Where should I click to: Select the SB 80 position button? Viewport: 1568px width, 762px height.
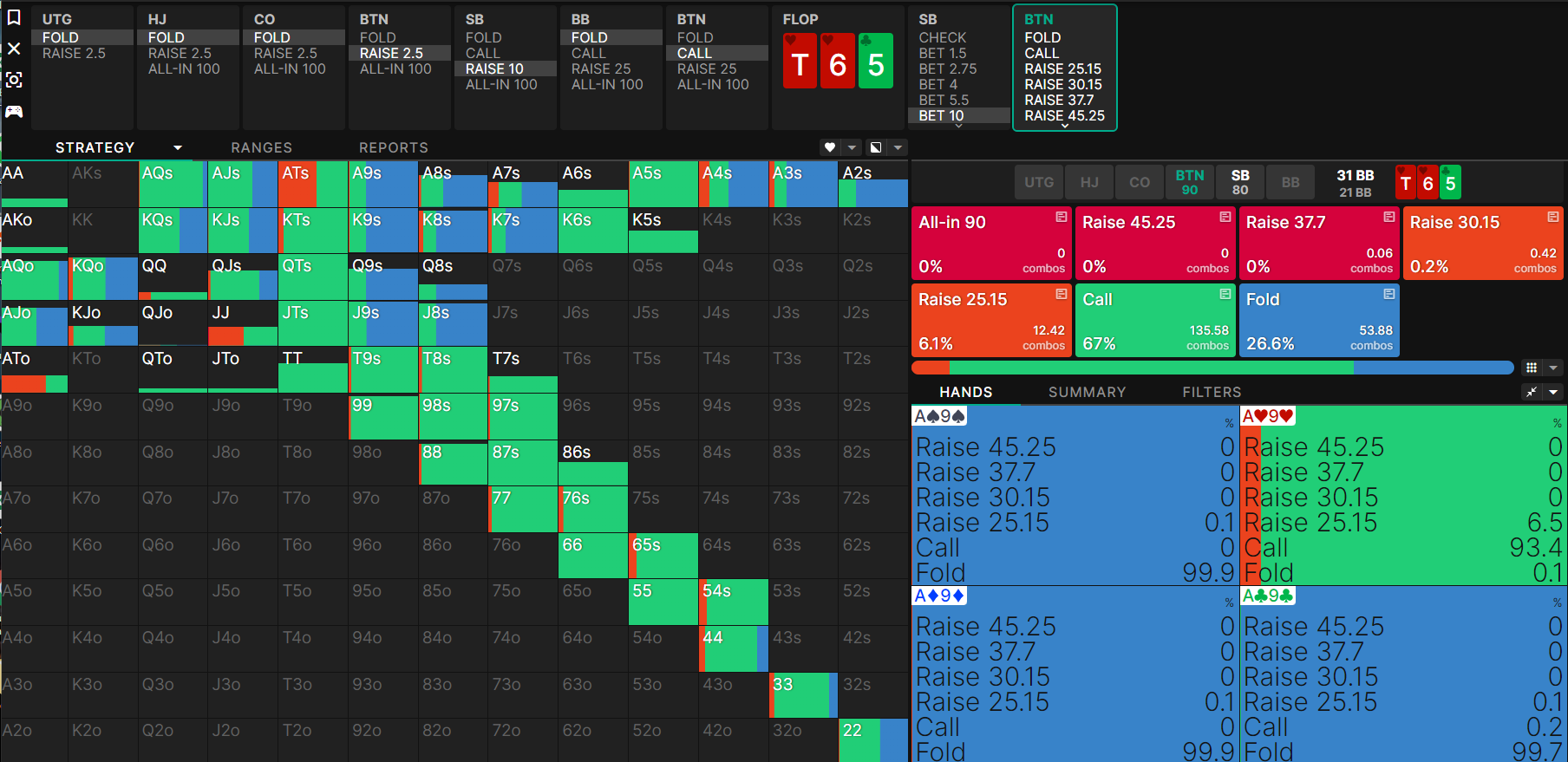(1240, 183)
